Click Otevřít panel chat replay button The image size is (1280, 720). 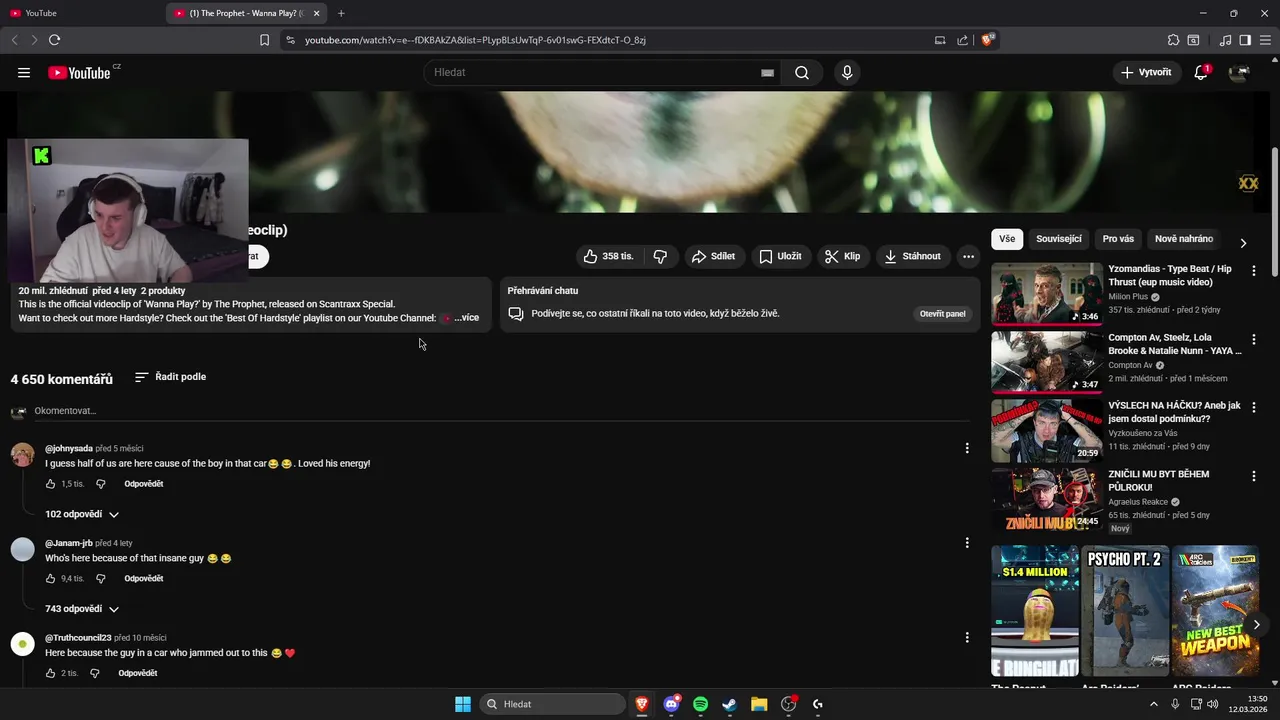(x=943, y=314)
